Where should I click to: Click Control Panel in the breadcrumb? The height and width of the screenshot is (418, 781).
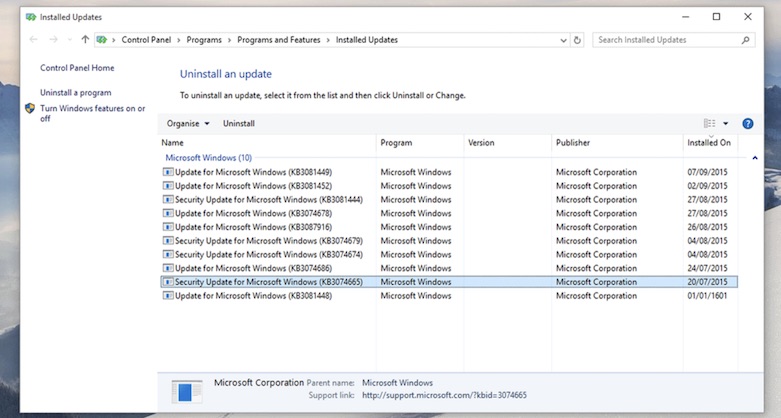pos(146,40)
